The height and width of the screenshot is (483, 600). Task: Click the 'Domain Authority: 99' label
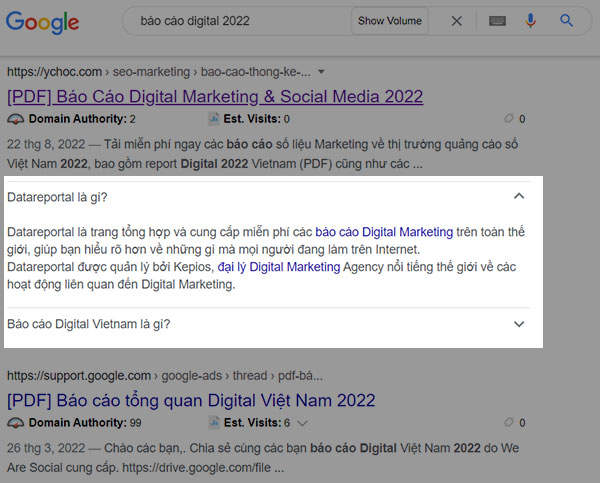(85, 423)
